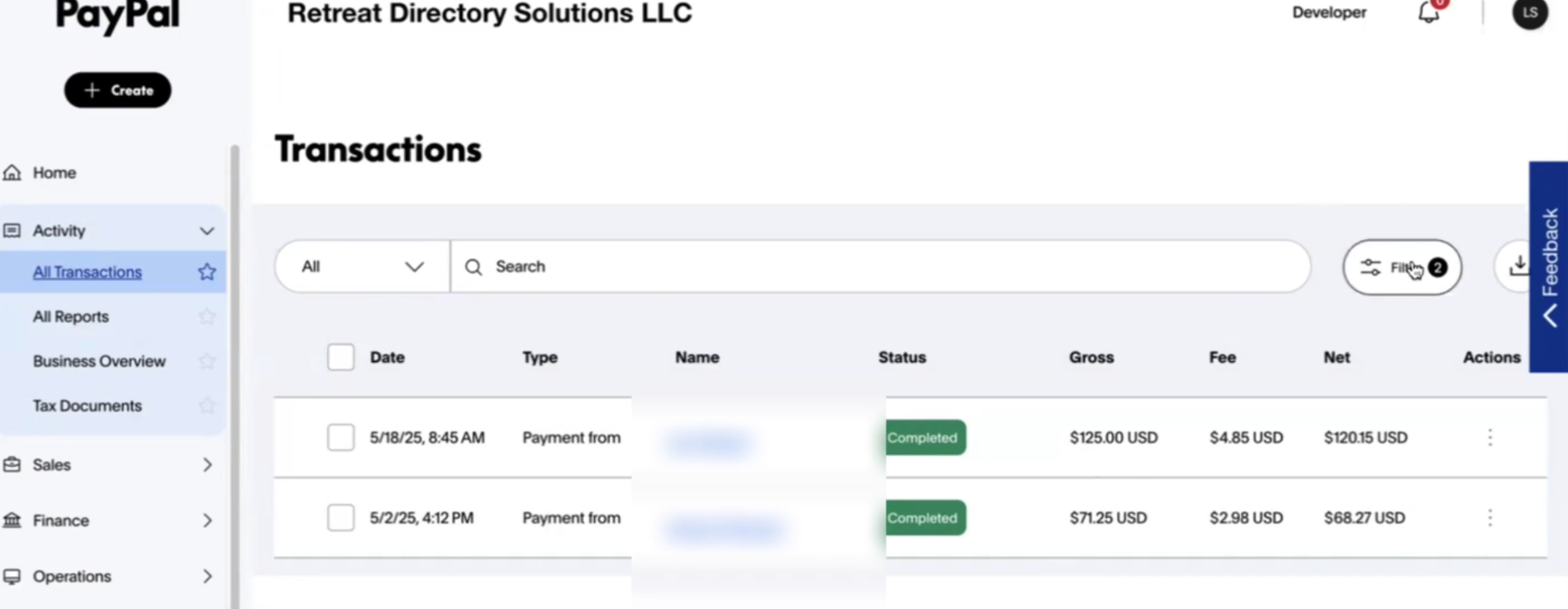The height and width of the screenshot is (609, 1568).
Task: Open the actions menu for $125.00 transaction
Action: 1490,438
